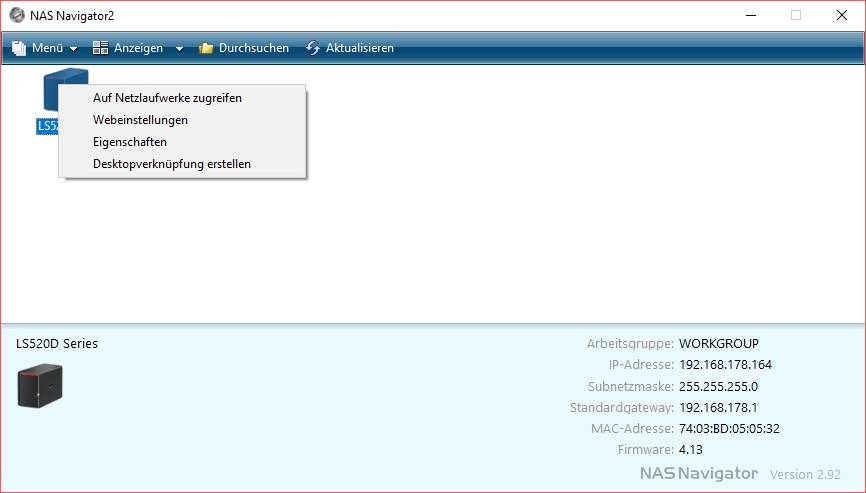Click the LS520D Series device thumbnail

tap(40, 385)
